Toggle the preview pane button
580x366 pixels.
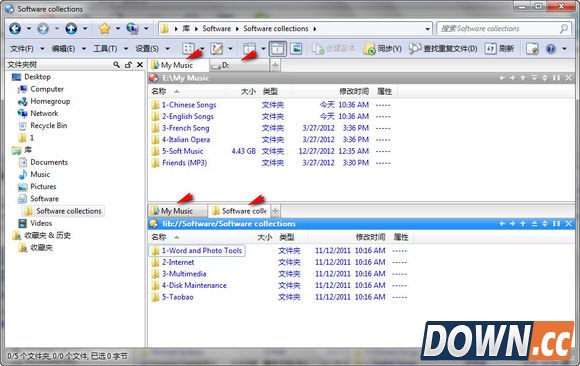(296, 48)
